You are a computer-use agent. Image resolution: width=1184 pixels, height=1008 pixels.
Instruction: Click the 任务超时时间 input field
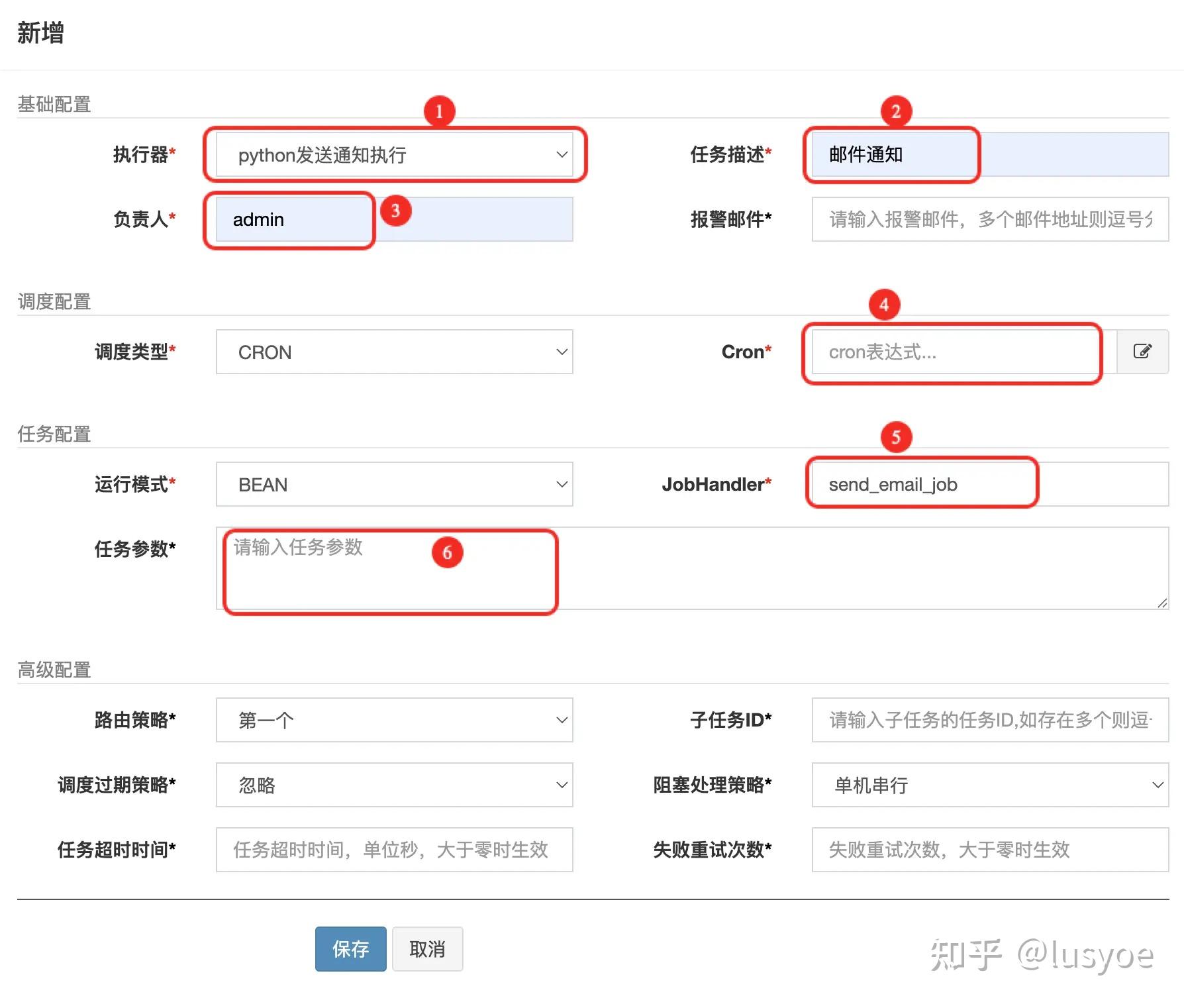click(x=394, y=850)
